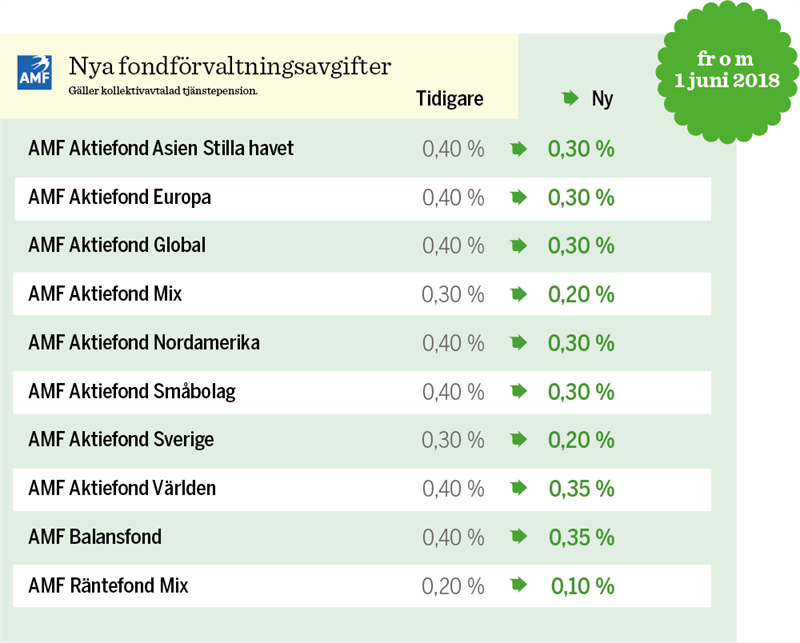The image size is (800, 643).
Task: Click green arrow in Aktiefond Global row
Action: coord(518,246)
